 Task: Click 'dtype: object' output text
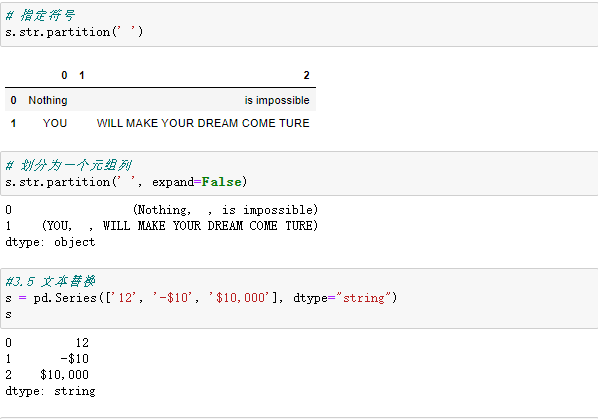(x=50, y=242)
